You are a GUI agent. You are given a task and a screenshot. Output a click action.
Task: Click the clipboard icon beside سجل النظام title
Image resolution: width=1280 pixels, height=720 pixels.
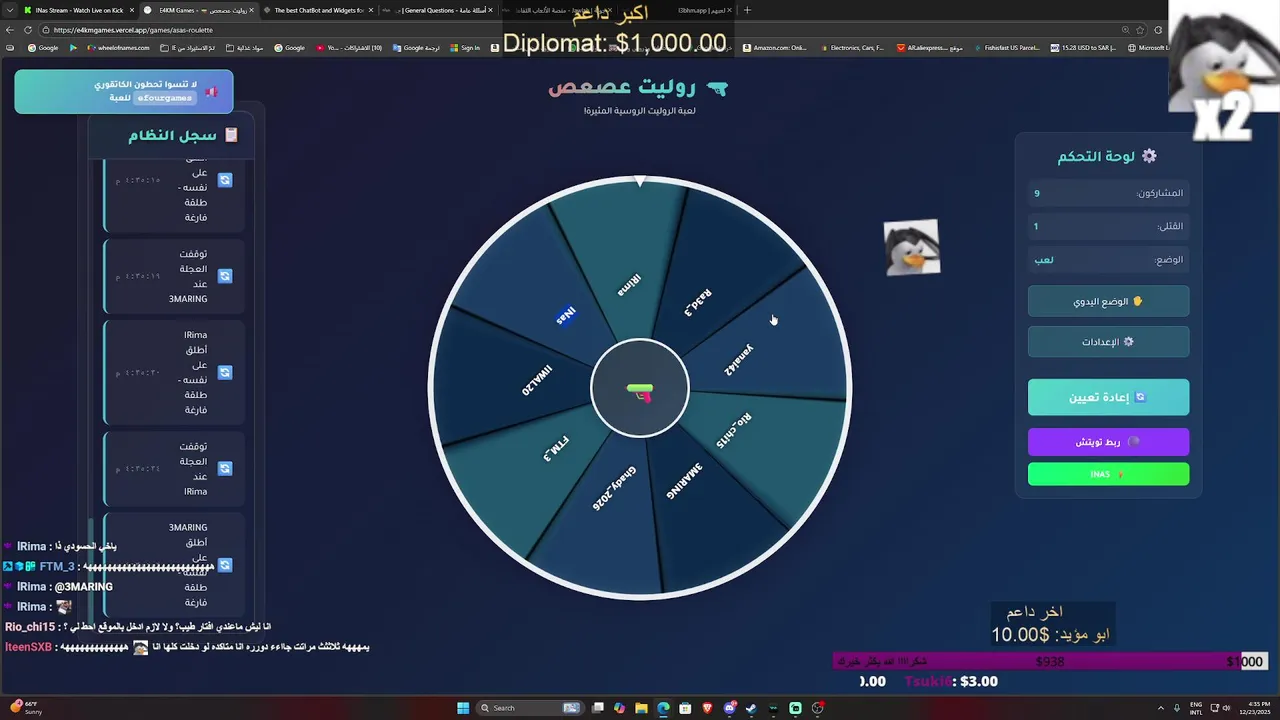click(x=231, y=135)
